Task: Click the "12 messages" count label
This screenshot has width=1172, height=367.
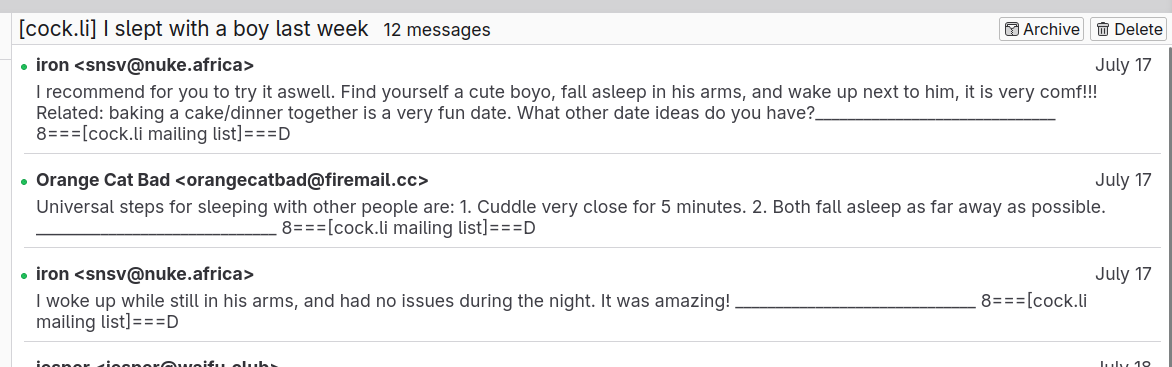Action: coord(437,30)
